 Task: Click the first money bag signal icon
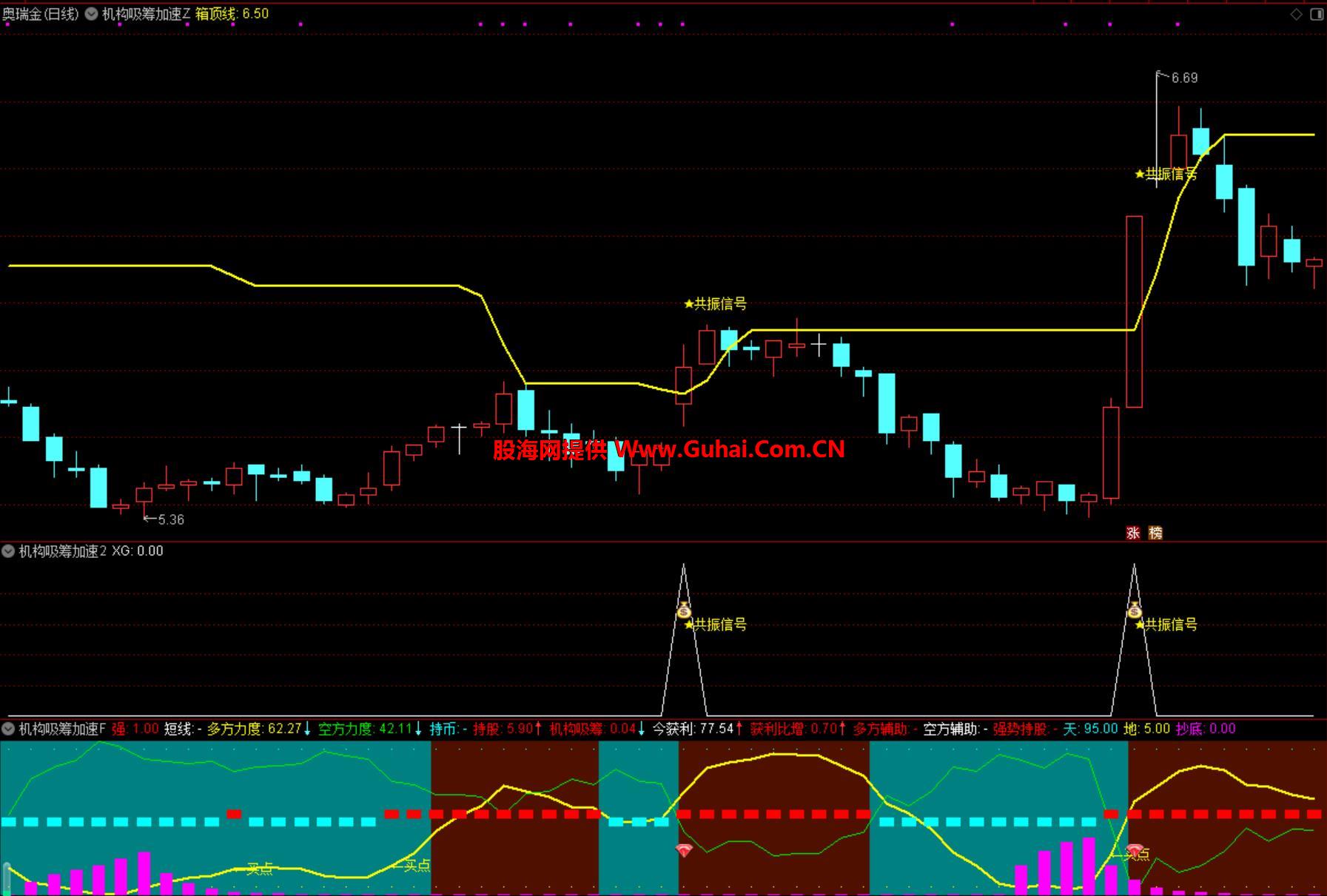[684, 610]
